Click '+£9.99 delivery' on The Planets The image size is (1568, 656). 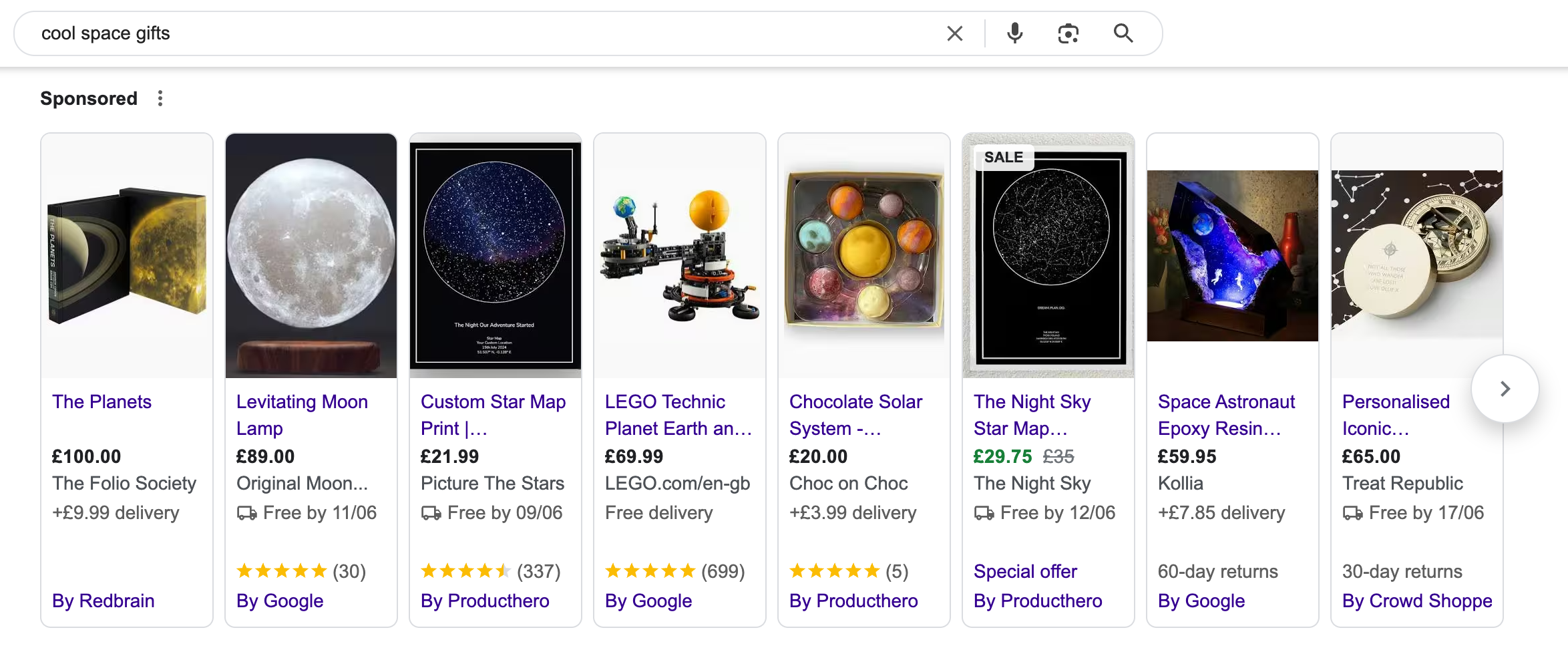(116, 512)
